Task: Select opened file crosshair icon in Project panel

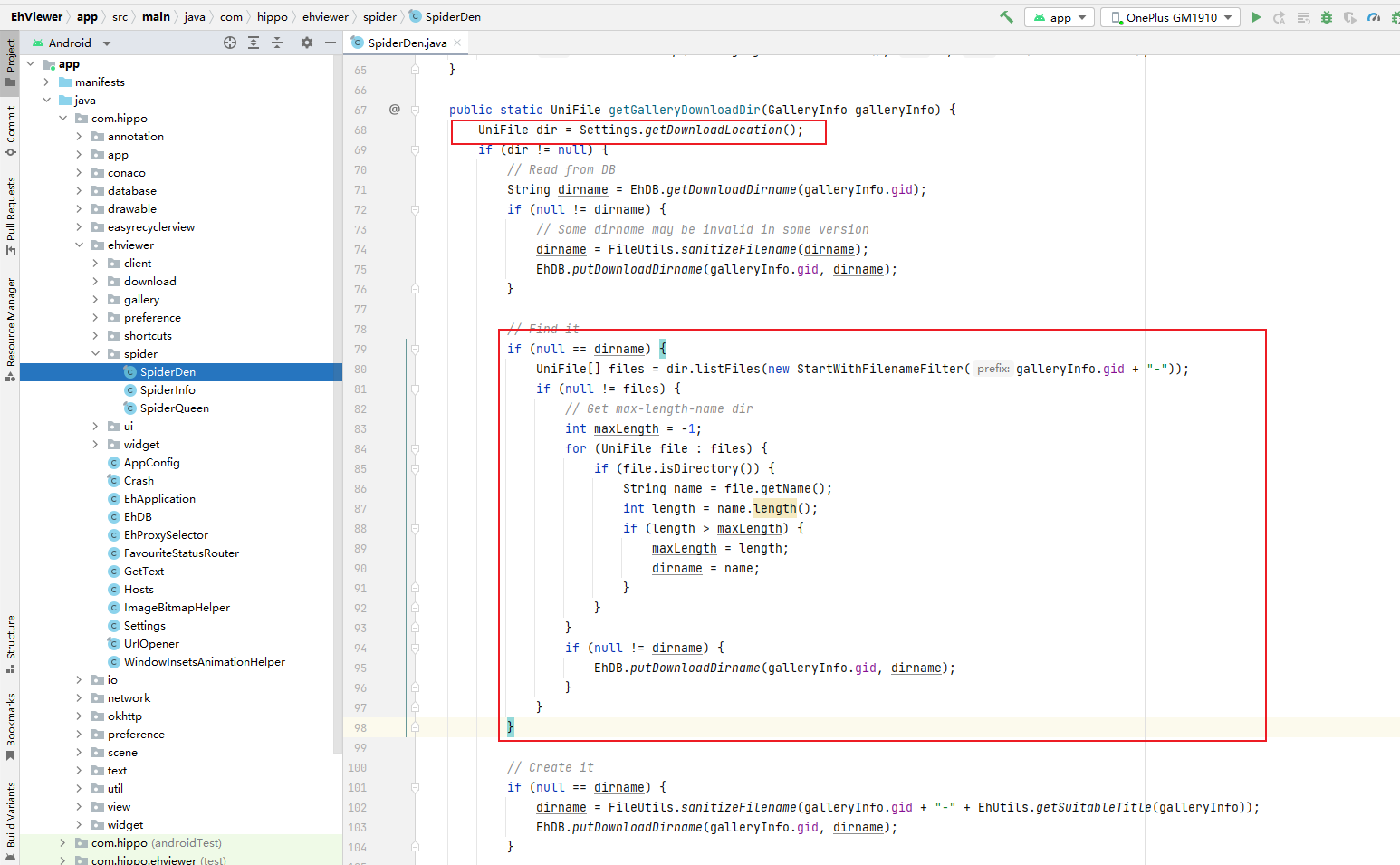Action: coord(230,43)
